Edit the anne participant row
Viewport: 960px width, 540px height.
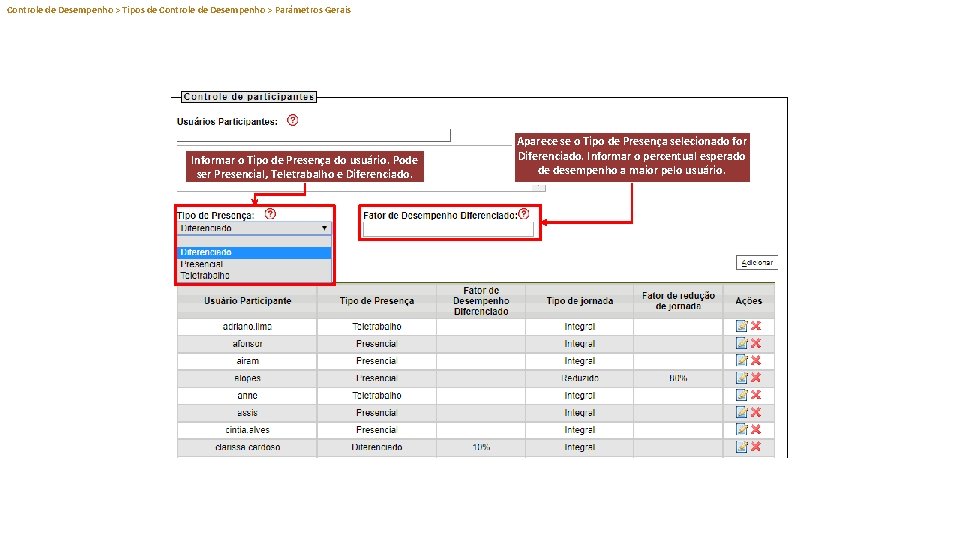coord(741,395)
